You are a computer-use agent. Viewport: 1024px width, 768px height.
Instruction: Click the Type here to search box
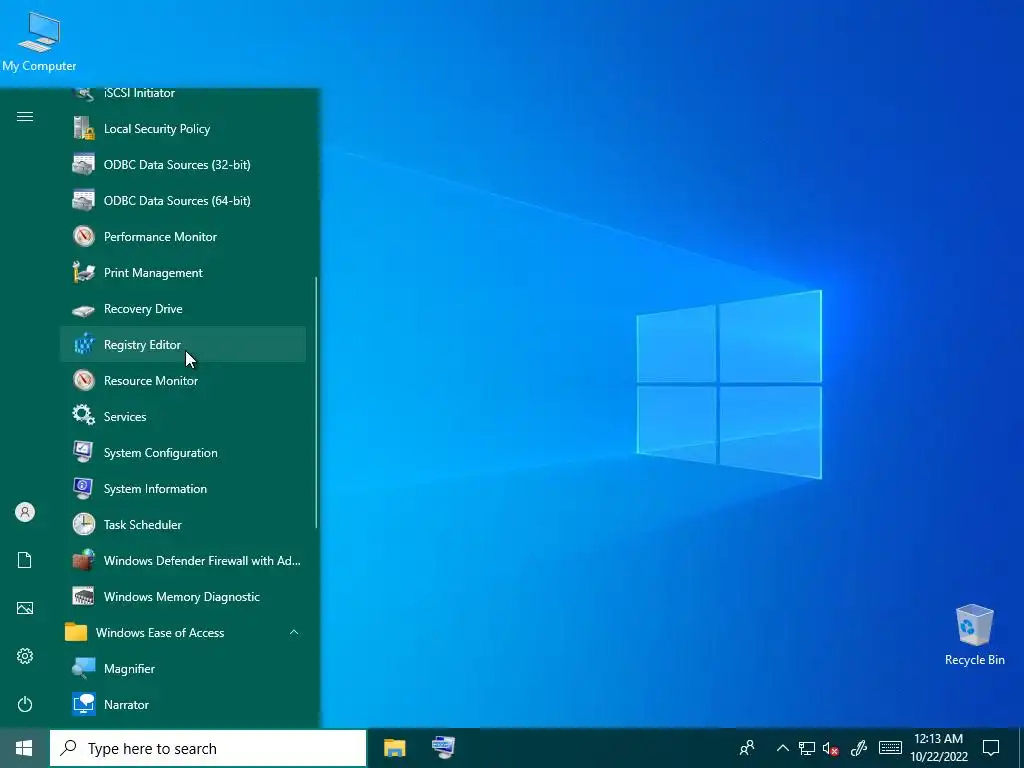tap(208, 748)
